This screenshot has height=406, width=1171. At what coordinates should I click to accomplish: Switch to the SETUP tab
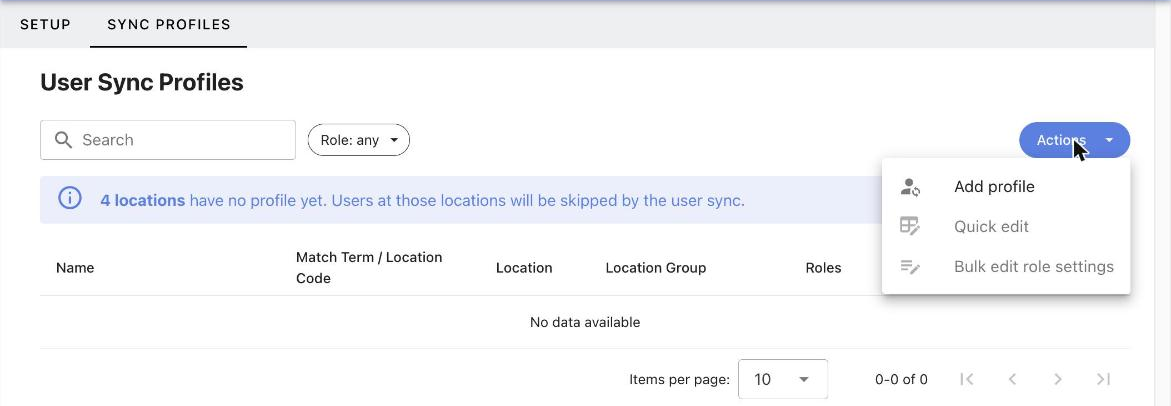pyautogui.click(x=46, y=24)
